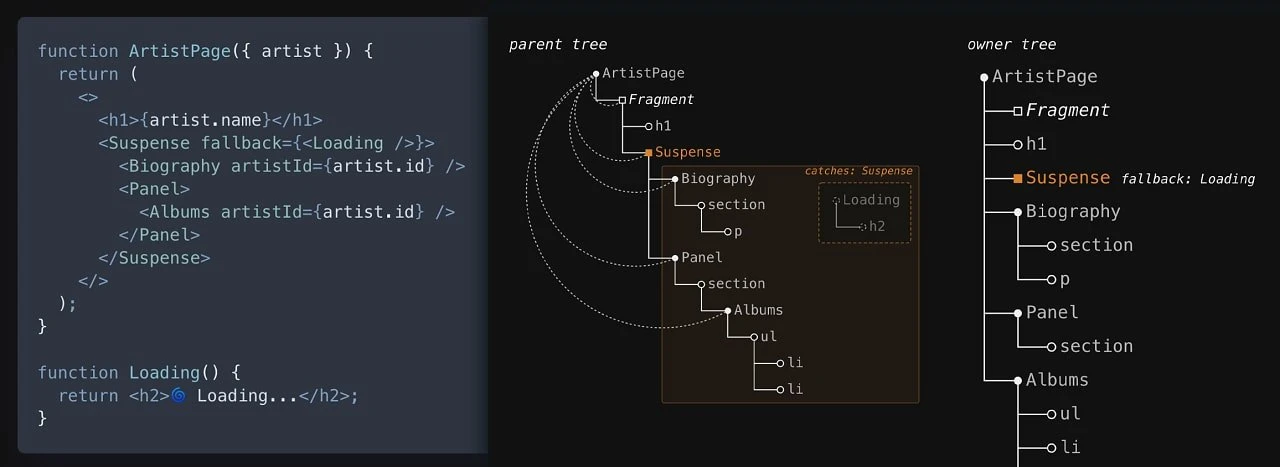Click the closing '</Suspense>' tag in code
The width and height of the screenshot is (1280, 467).
tap(154, 258)
